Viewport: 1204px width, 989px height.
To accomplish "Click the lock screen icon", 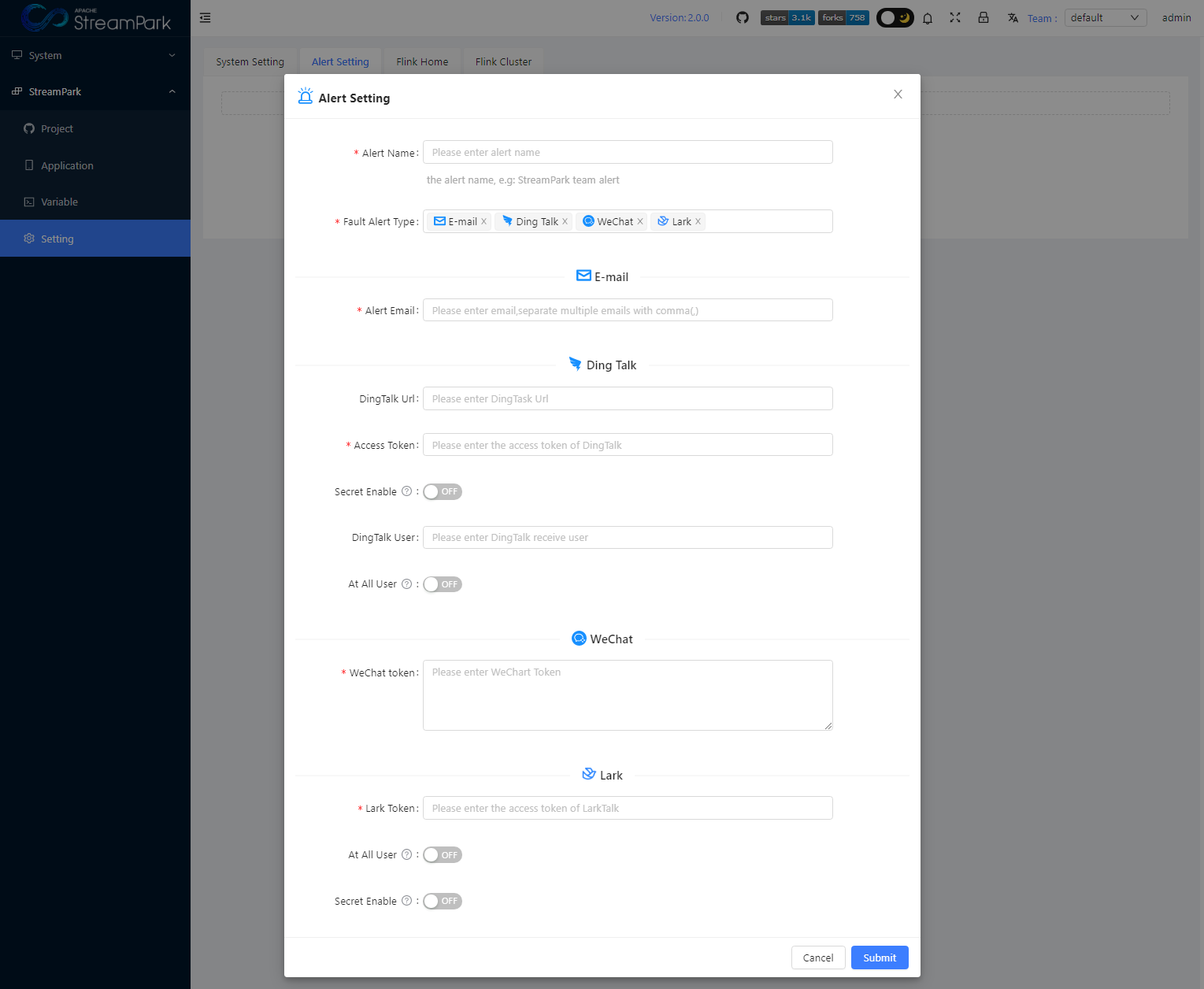I will pos(984,17).
